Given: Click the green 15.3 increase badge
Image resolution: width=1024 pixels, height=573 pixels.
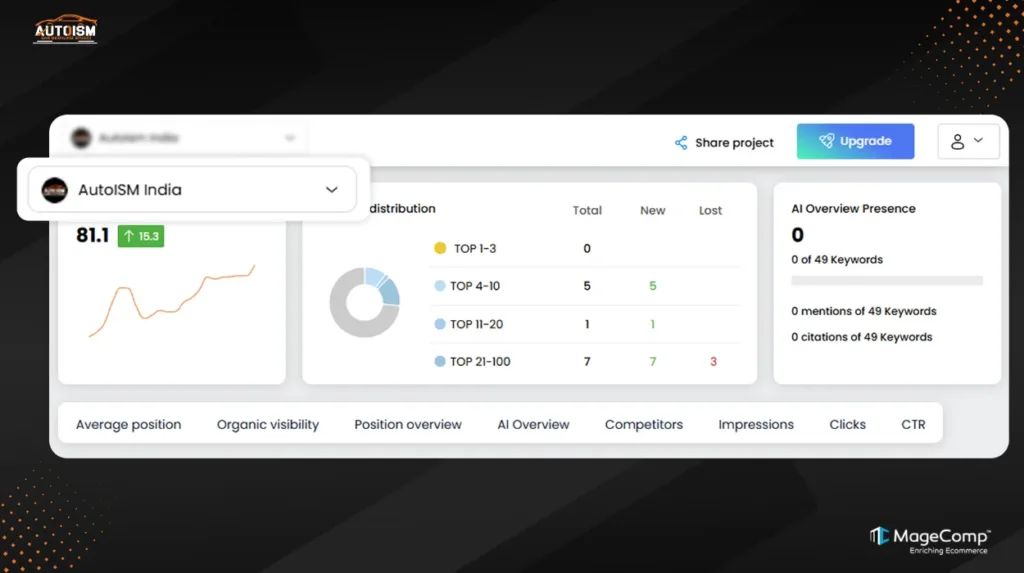Looking at the screenshot, I should pyautogui.click(x=140, y=236).
